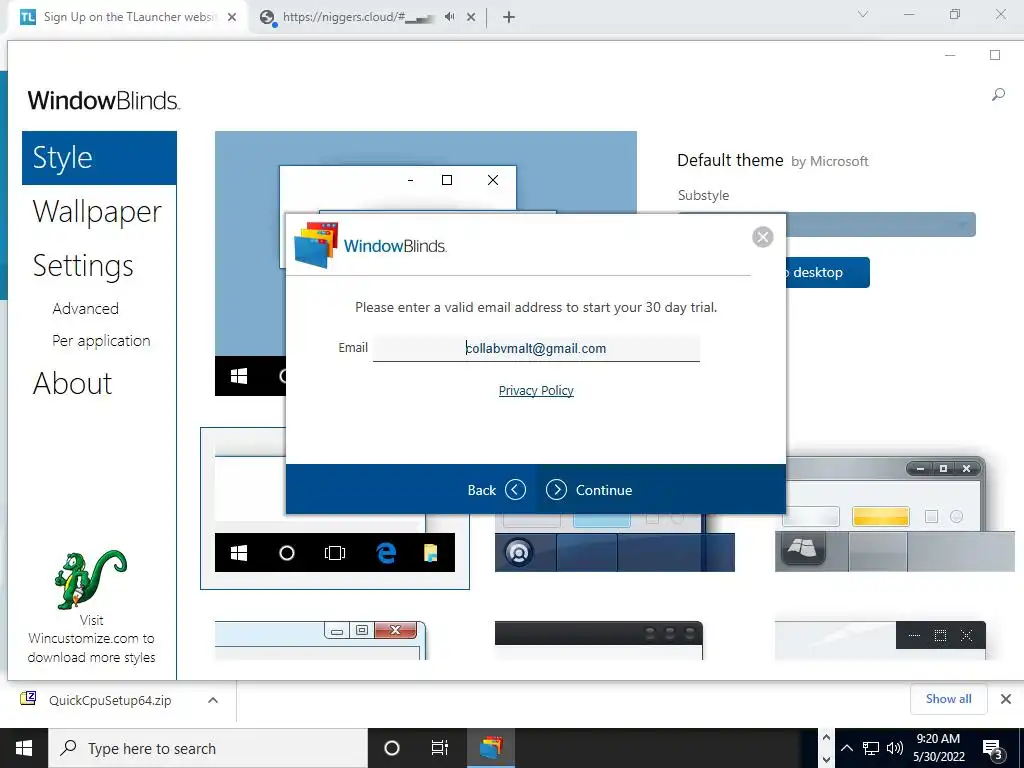Viewport: 1024px width, 768px height.
Task: Click the Back button in dialog
Action: point(496,490)
